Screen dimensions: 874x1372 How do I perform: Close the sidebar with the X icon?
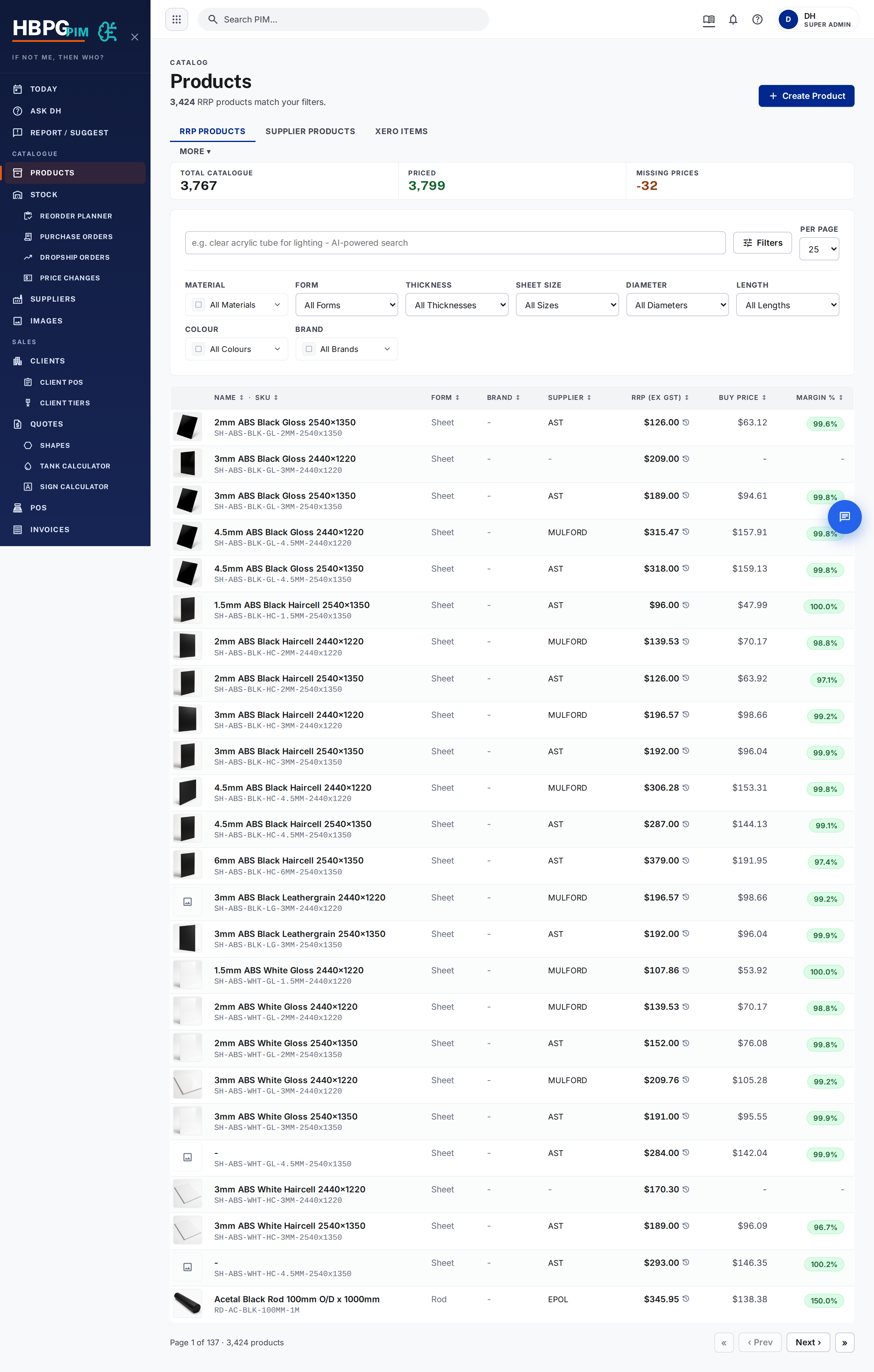[x=134, y=37]
